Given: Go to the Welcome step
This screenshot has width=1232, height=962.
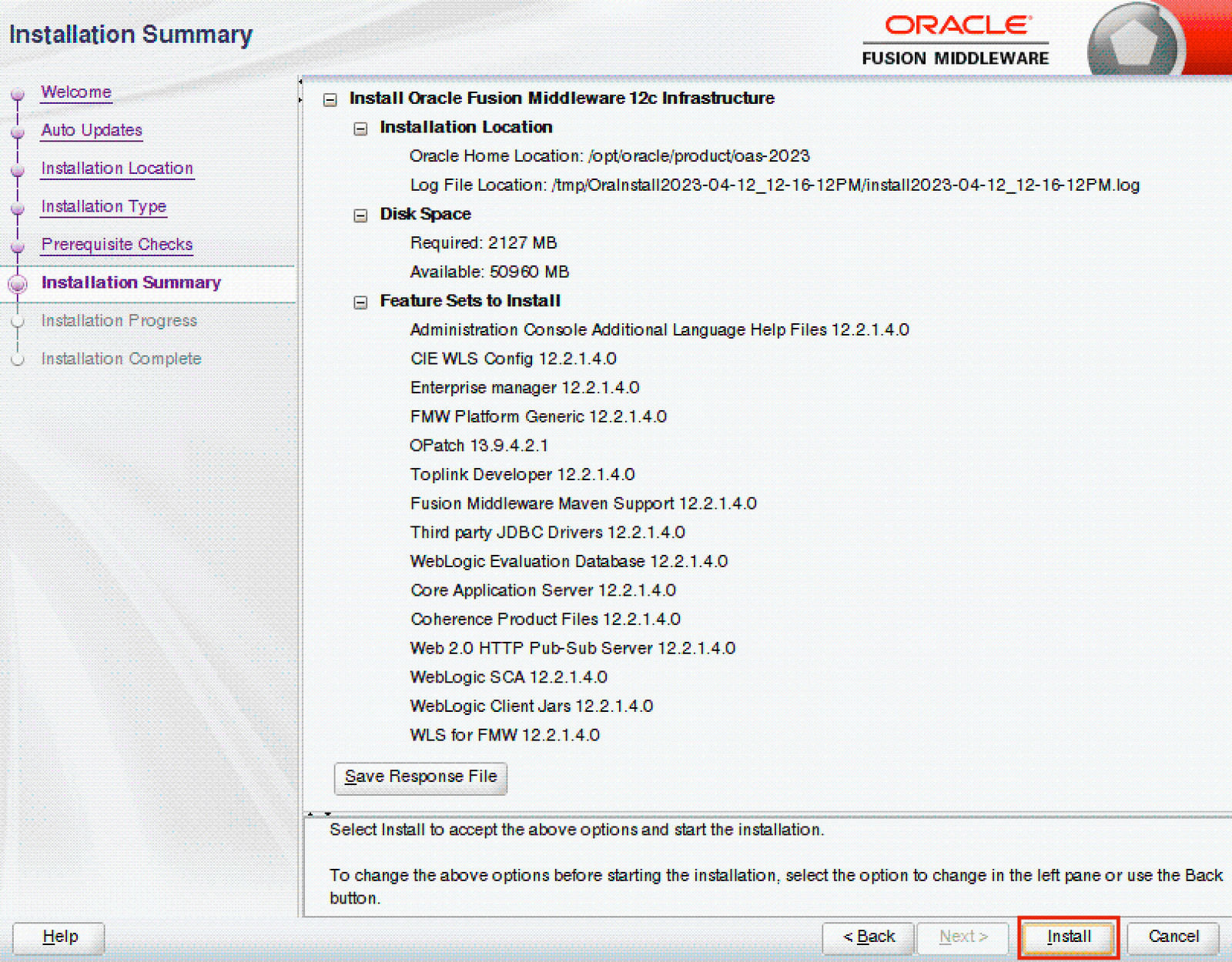Looking at the screenshot, I should (76, 92).
